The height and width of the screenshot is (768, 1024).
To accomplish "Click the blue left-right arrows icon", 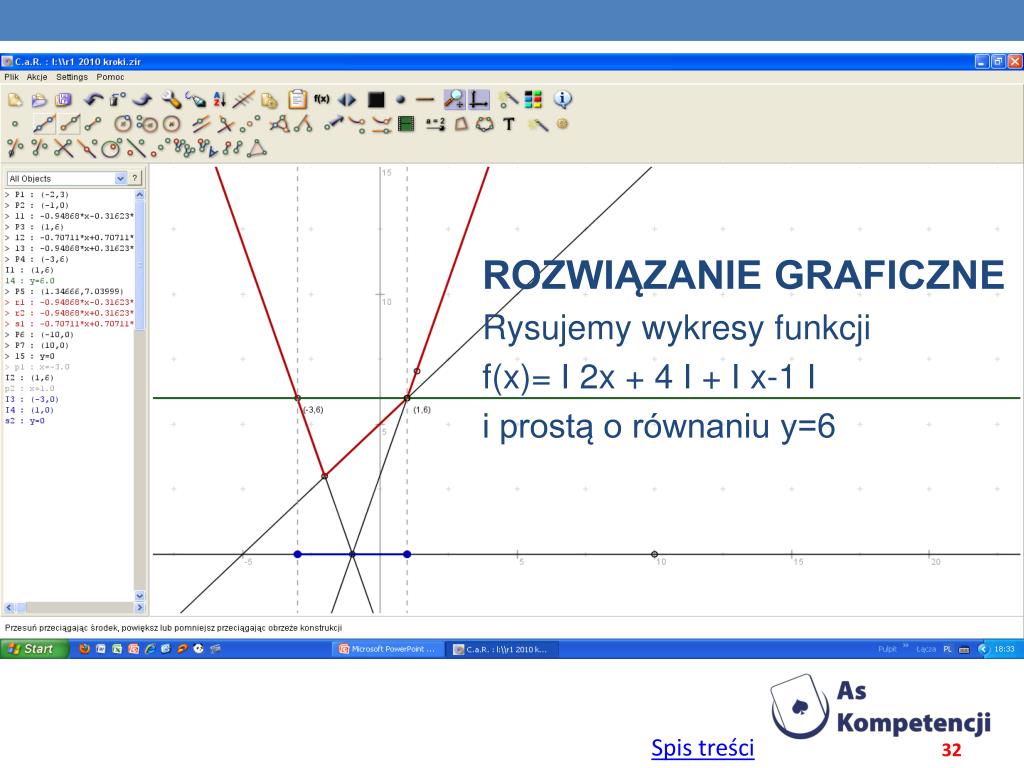I will 347,100.
